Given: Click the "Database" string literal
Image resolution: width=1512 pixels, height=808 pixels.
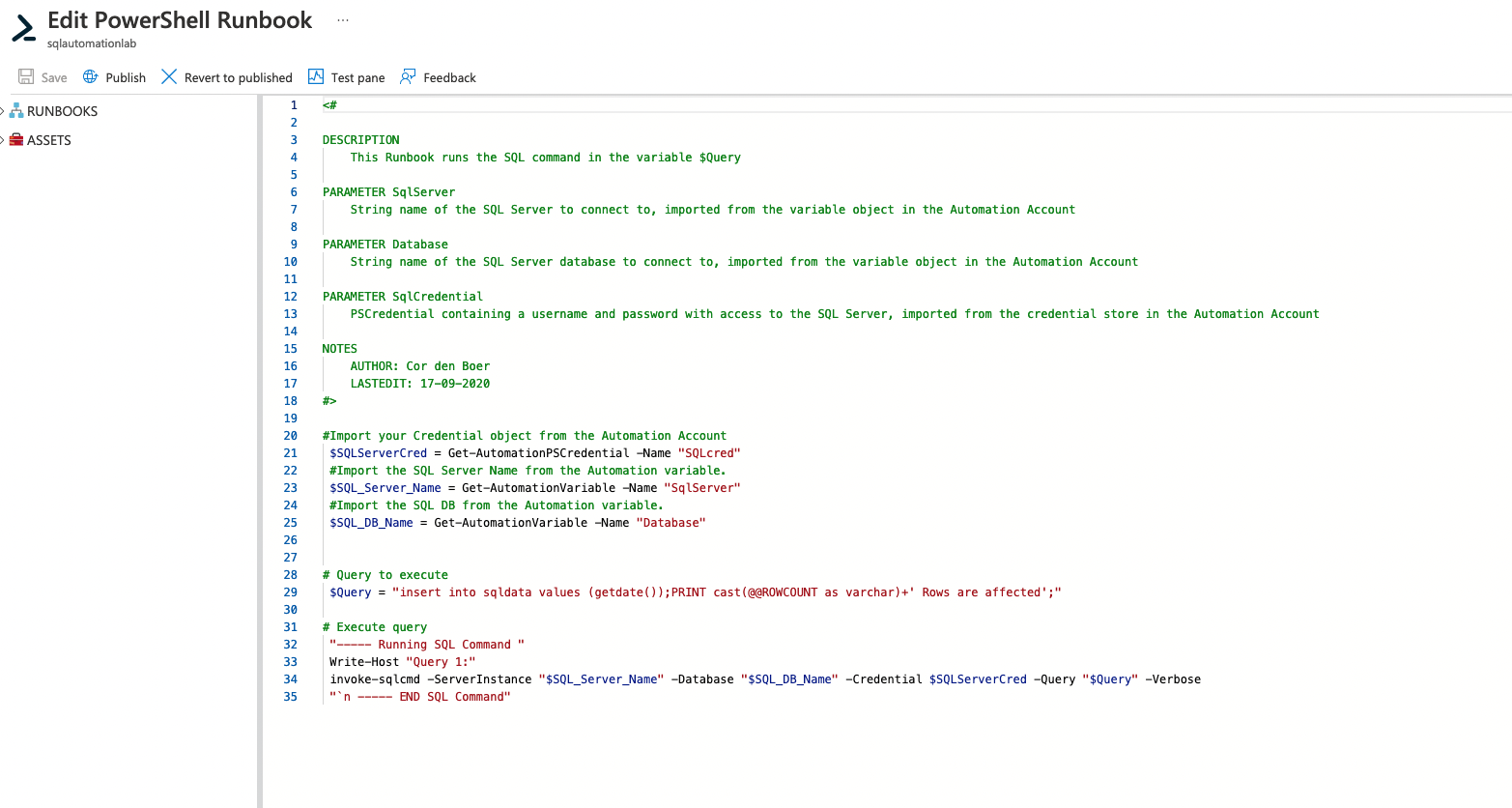Looking at the screenshot, I should pos(670,523).
